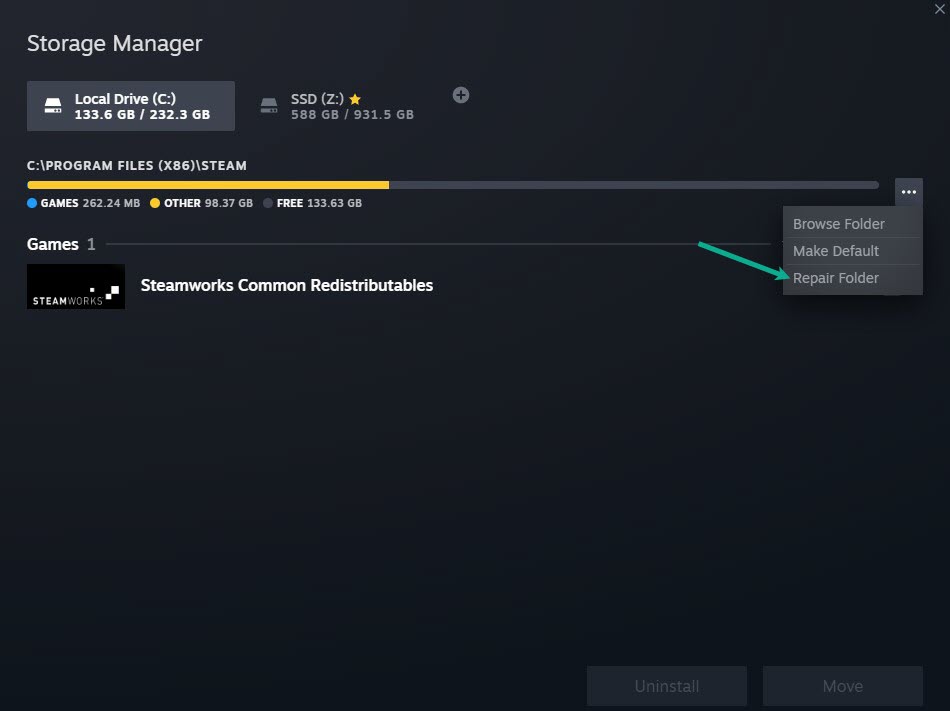Screen dimensions: 950x711
Task: Click the blue GAMES legend dot
Action: pyautogui.click(x=32, y=203)
